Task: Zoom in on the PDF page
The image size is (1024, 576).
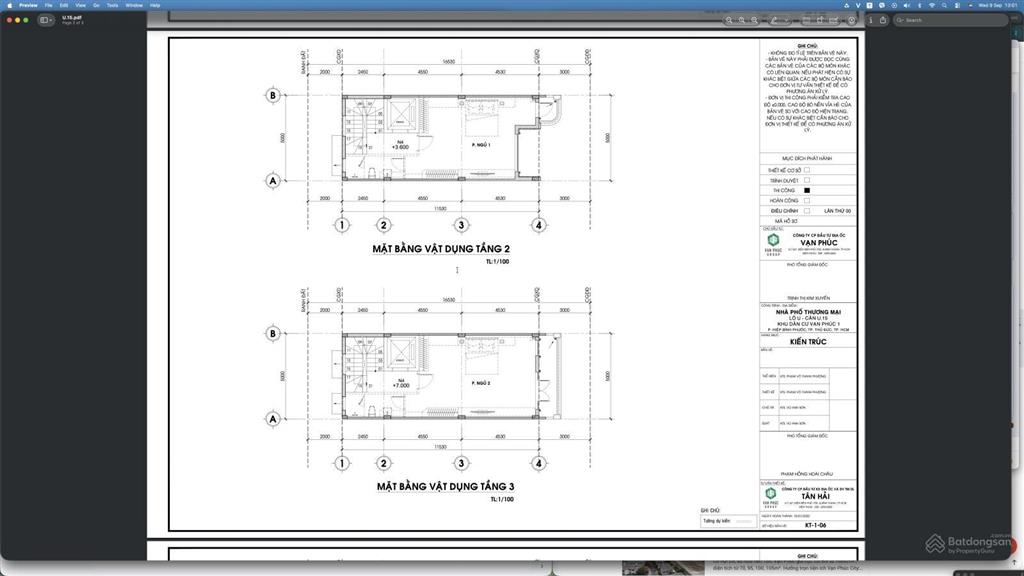Action: click(x=754, y=20)
